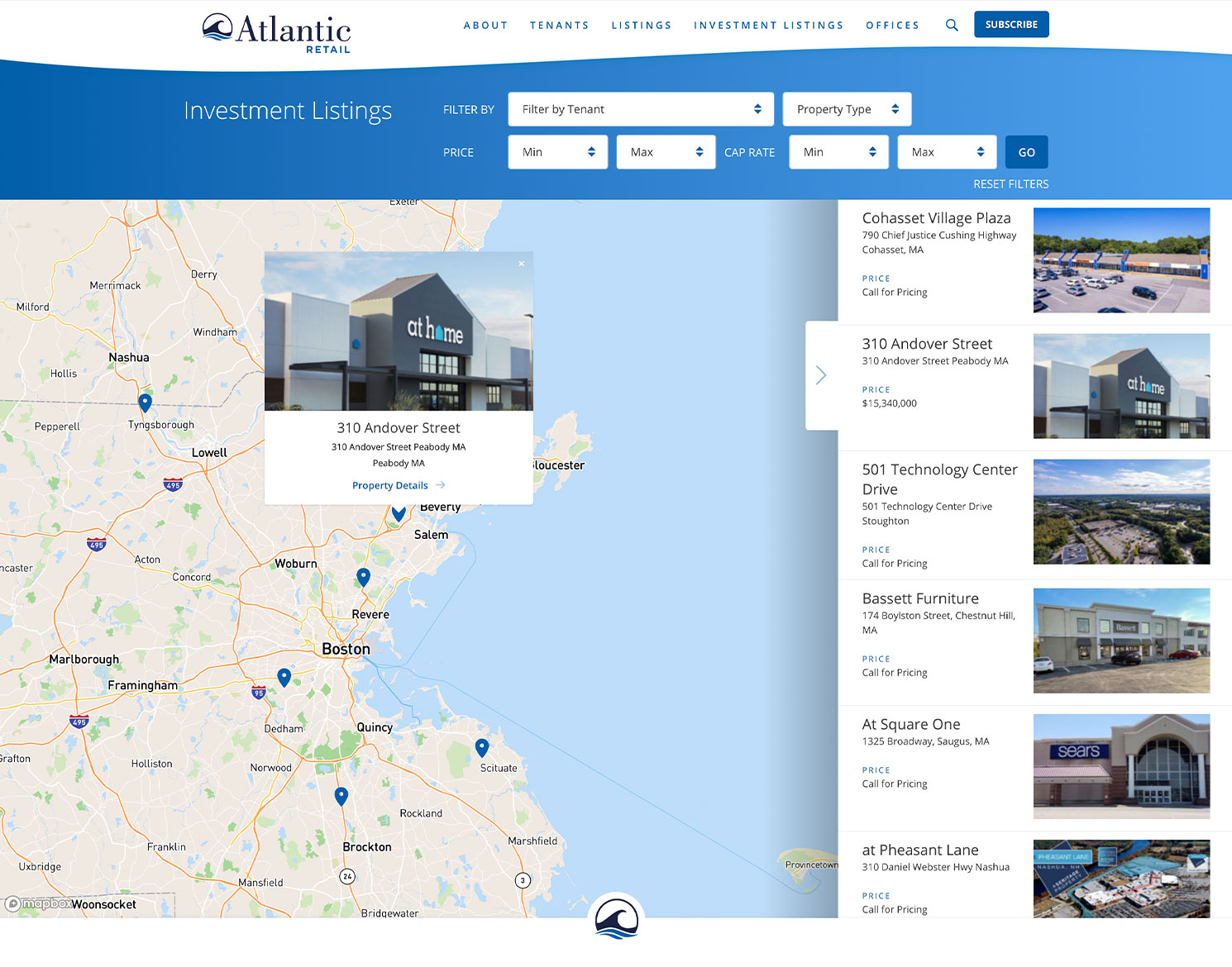Click the map pin near Scituate
This screenshot has height=967, width=1232.
click(x=482, y=748)
